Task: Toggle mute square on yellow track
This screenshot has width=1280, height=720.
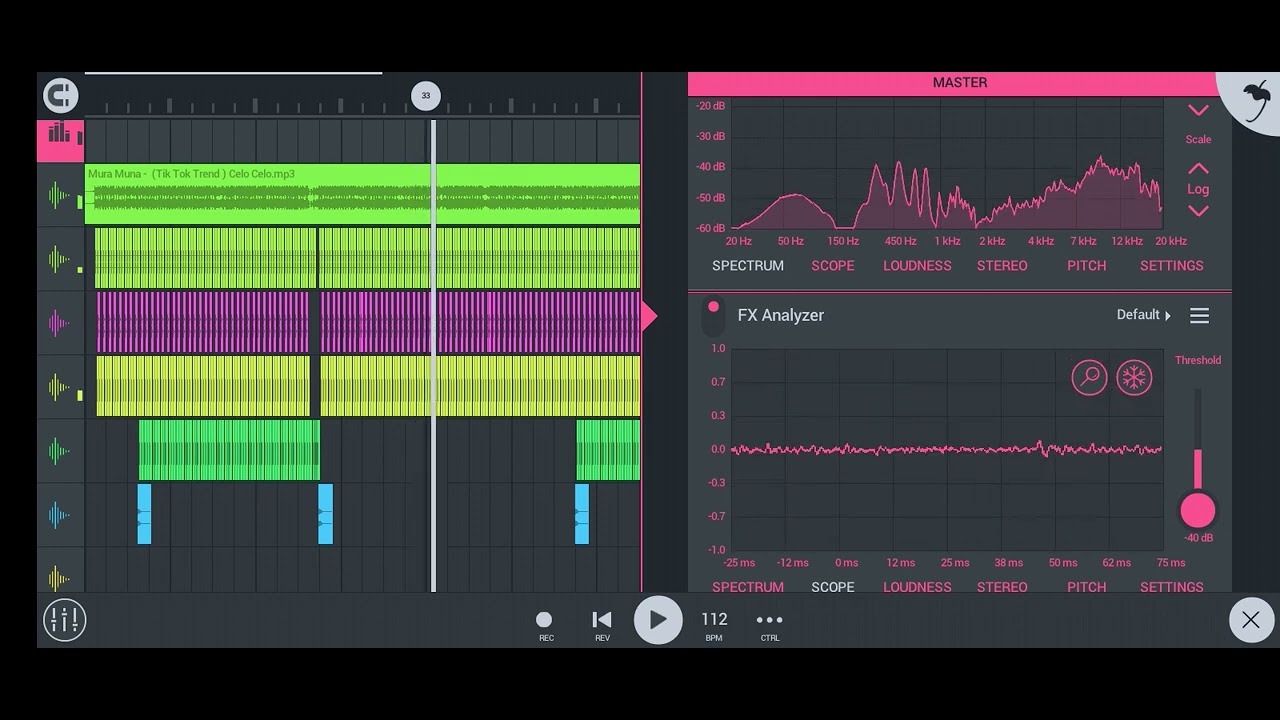Action: tap(80, 395)
